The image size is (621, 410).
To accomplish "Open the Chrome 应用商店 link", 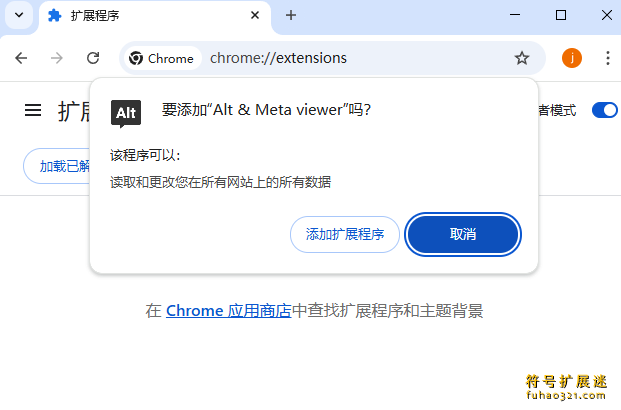I will 229,311.
